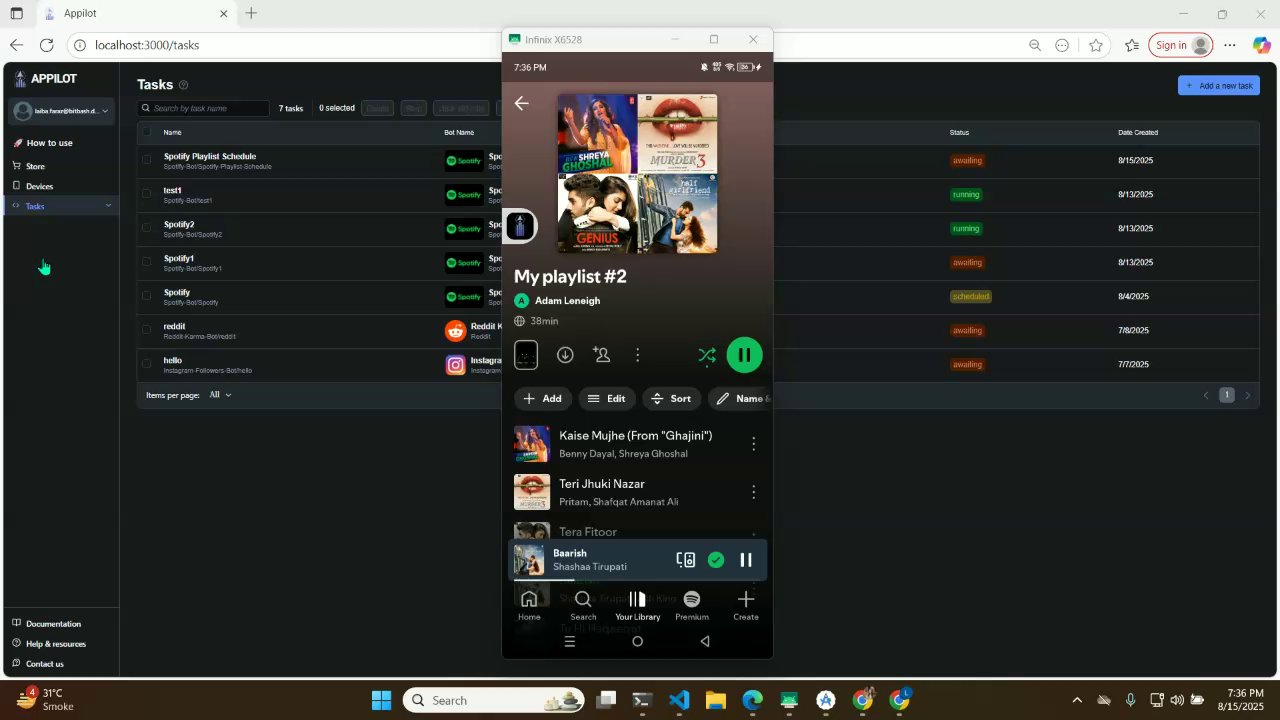The height and width of the screenshot is (720, 1280).
Task: Click the Reddit bot icon in reddit row
Action: click(x=455, y=330)
